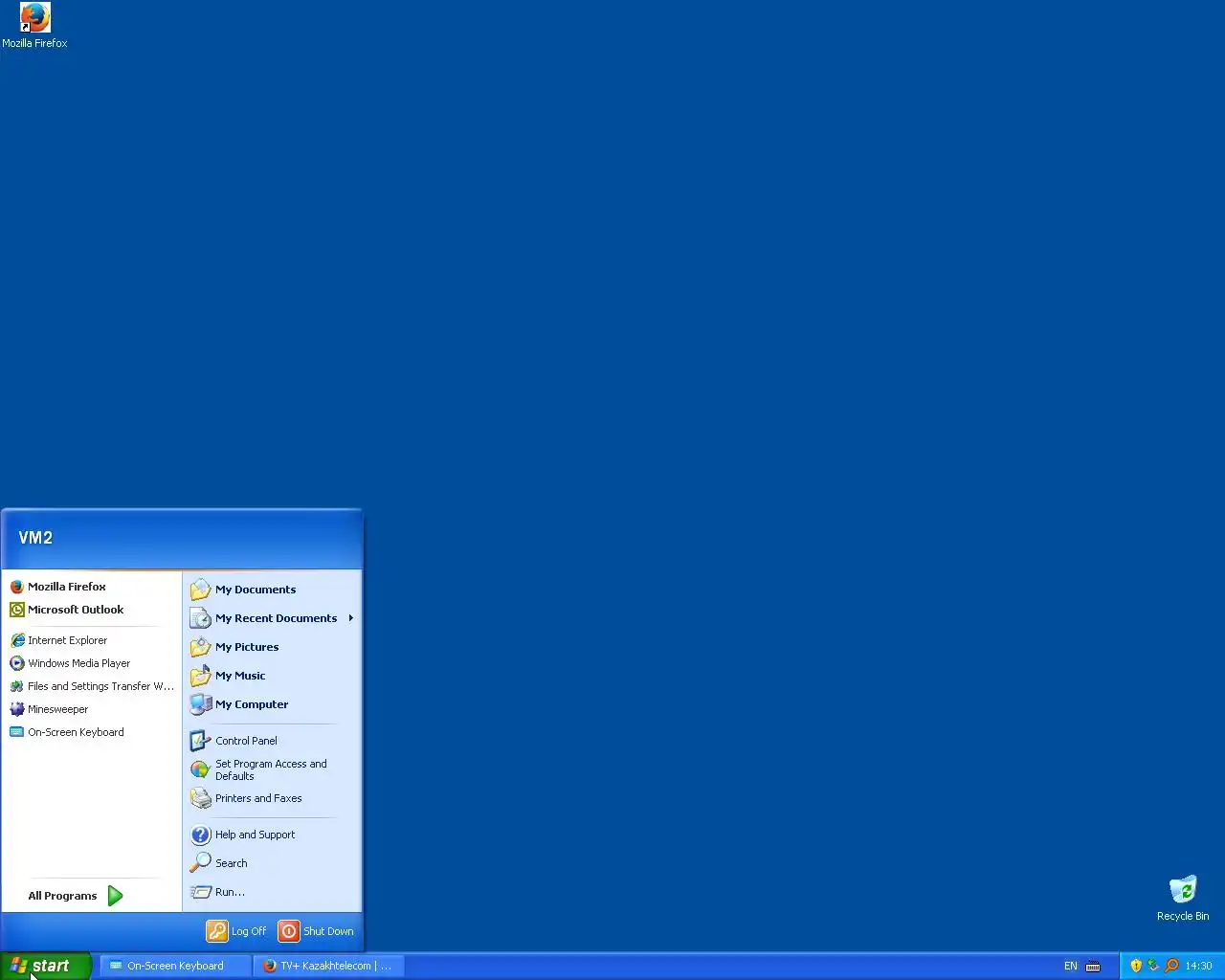Open Control Panel

tap(272, 741)
